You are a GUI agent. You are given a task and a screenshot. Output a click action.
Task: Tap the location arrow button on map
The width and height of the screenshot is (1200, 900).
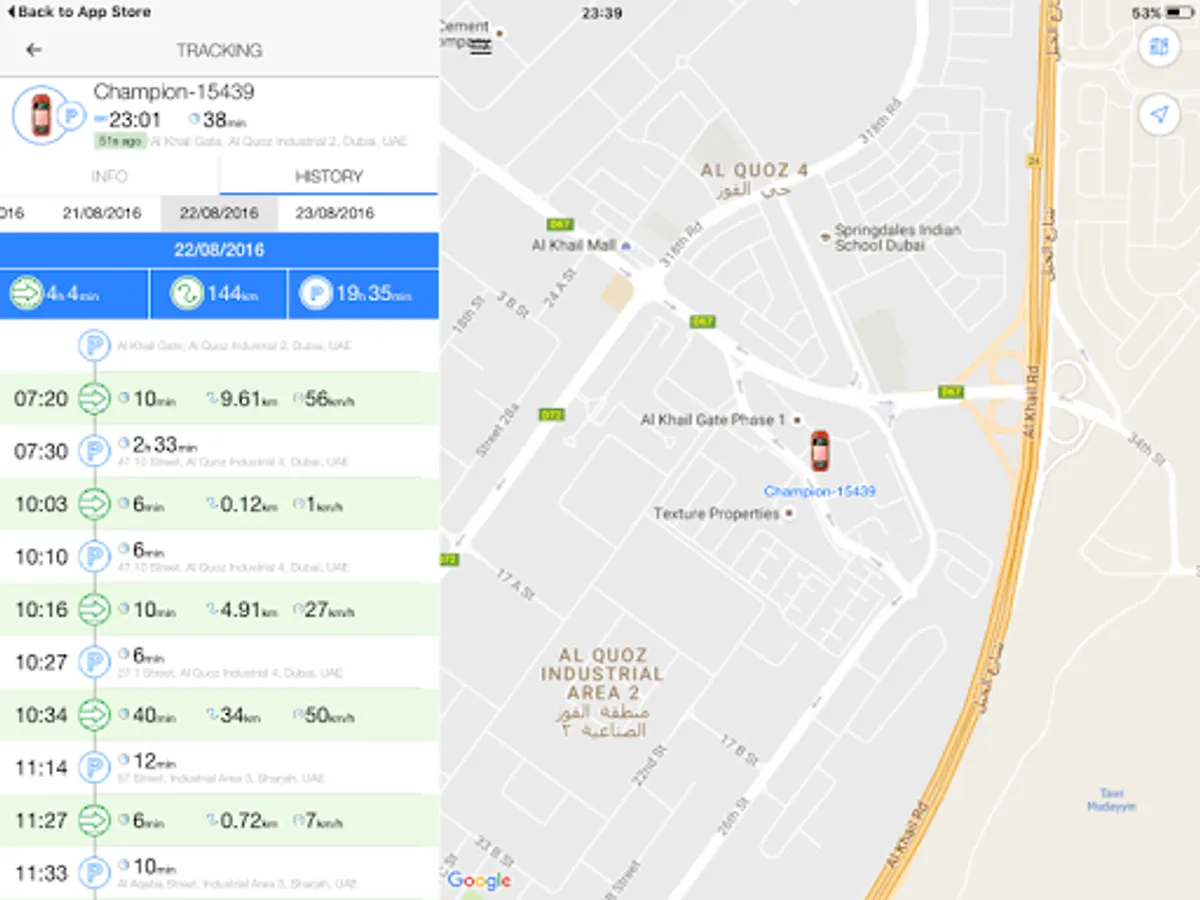[x=1158, y=116]
